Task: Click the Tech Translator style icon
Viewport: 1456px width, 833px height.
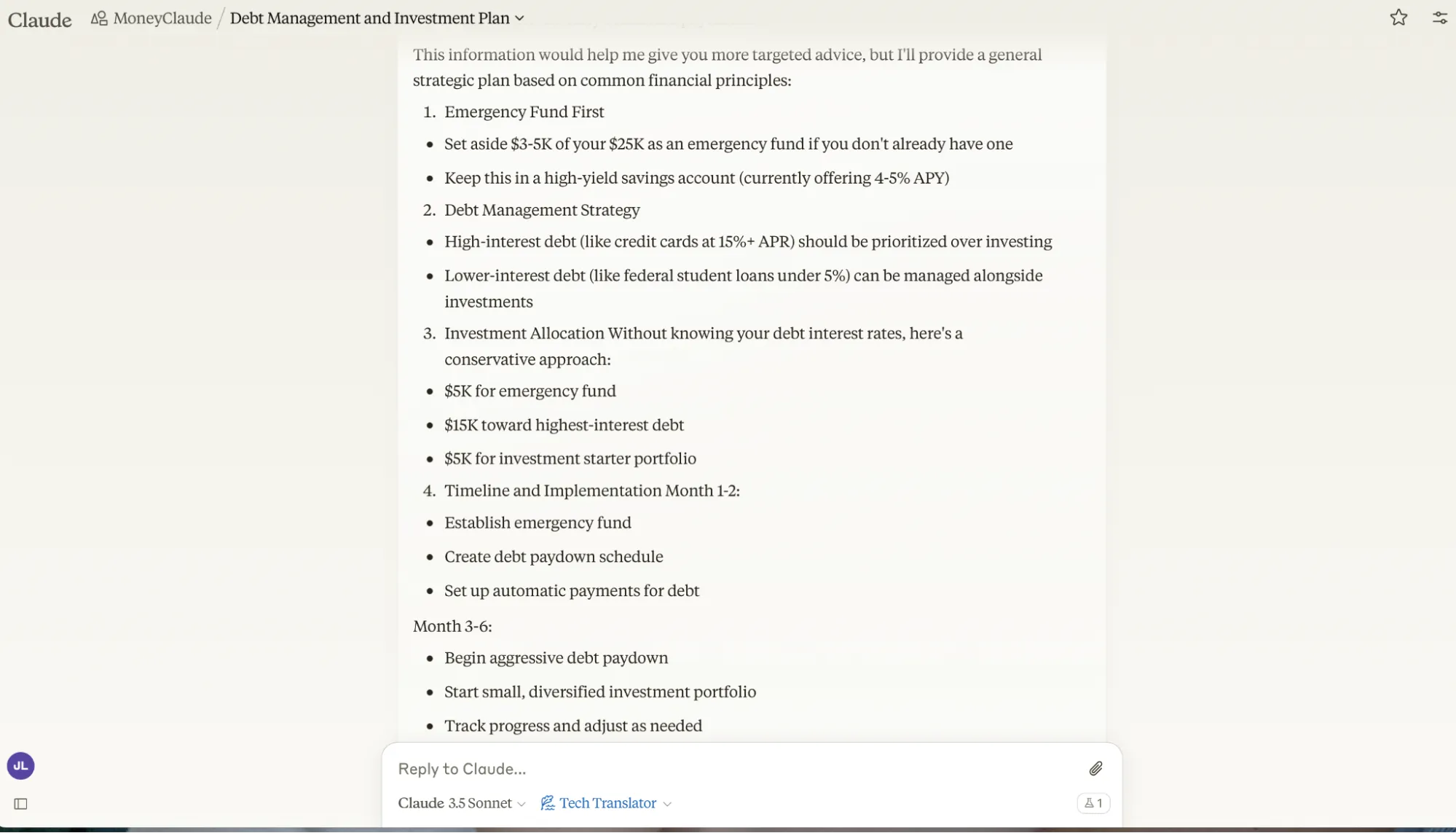Action: coord(547,803)
